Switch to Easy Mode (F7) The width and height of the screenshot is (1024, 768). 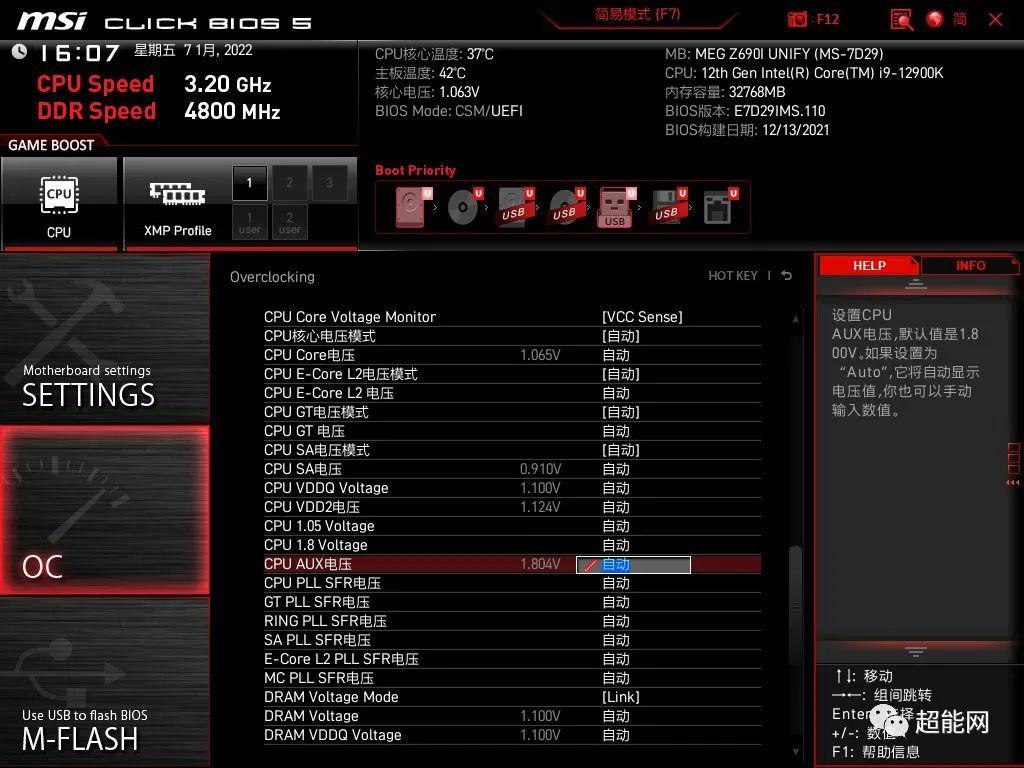pos(637,14)
